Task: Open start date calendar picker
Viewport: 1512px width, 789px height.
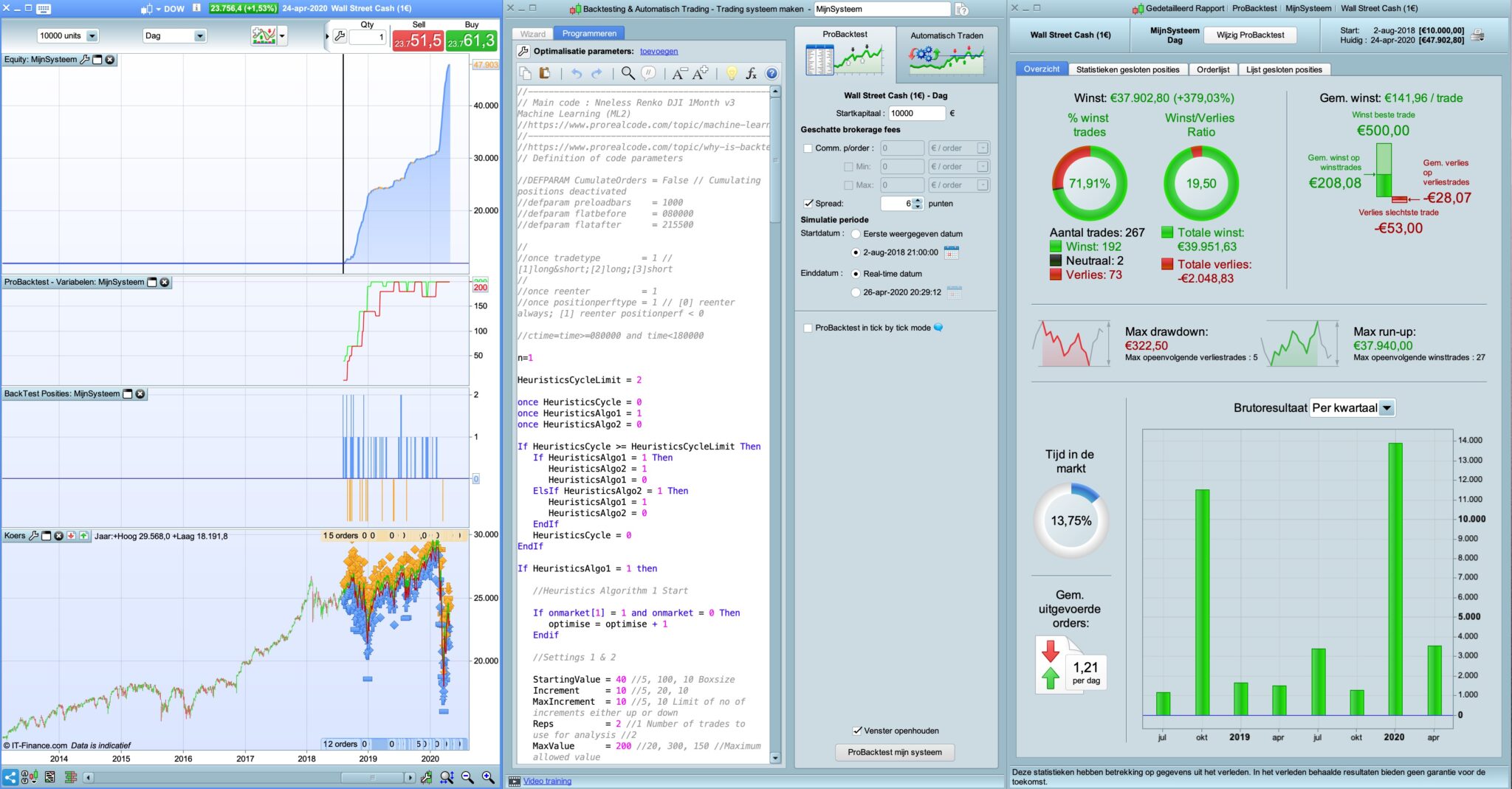Action: click(951, 252)
